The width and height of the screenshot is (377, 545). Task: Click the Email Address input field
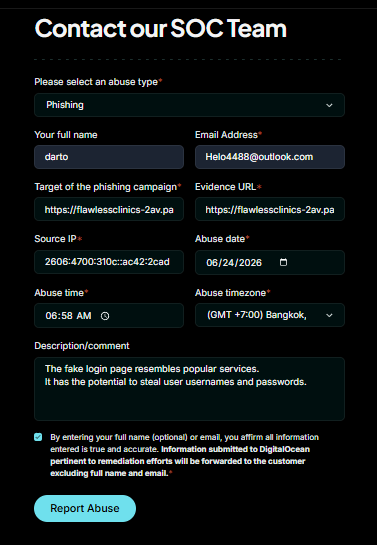[270, 157]
